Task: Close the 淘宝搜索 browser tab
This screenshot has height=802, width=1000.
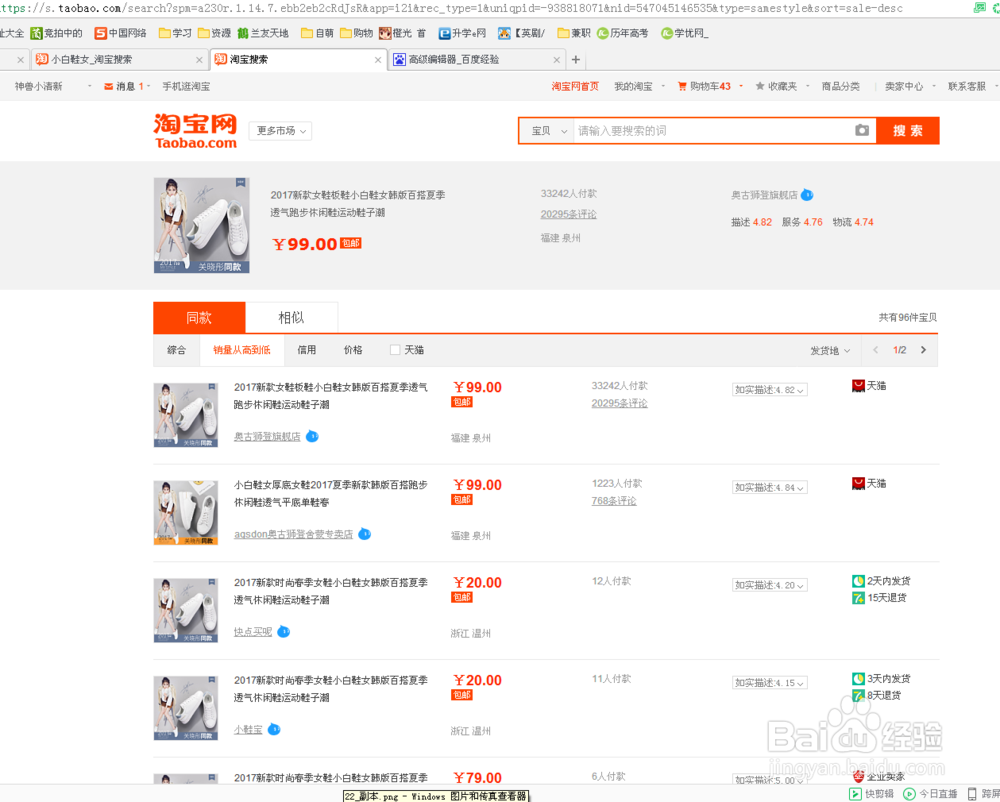Action: click(x=378, y=60)
